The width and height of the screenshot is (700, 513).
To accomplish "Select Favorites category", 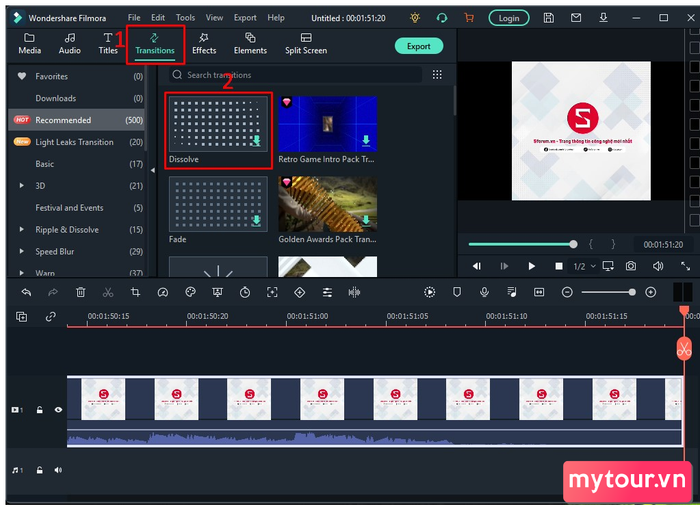I will point(76,76).
